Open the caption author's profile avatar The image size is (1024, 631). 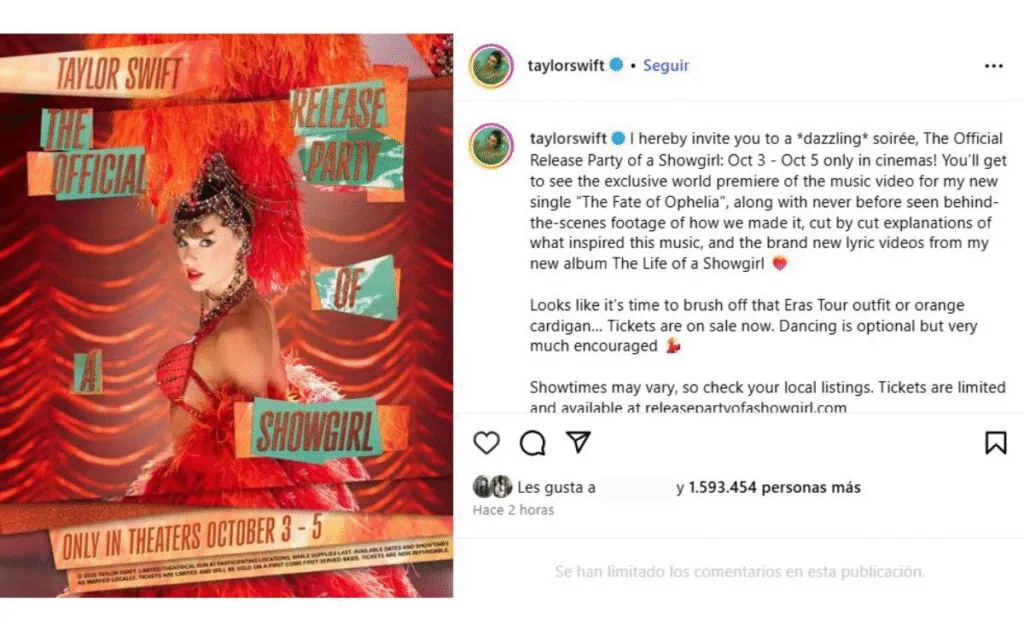[491, 144]
